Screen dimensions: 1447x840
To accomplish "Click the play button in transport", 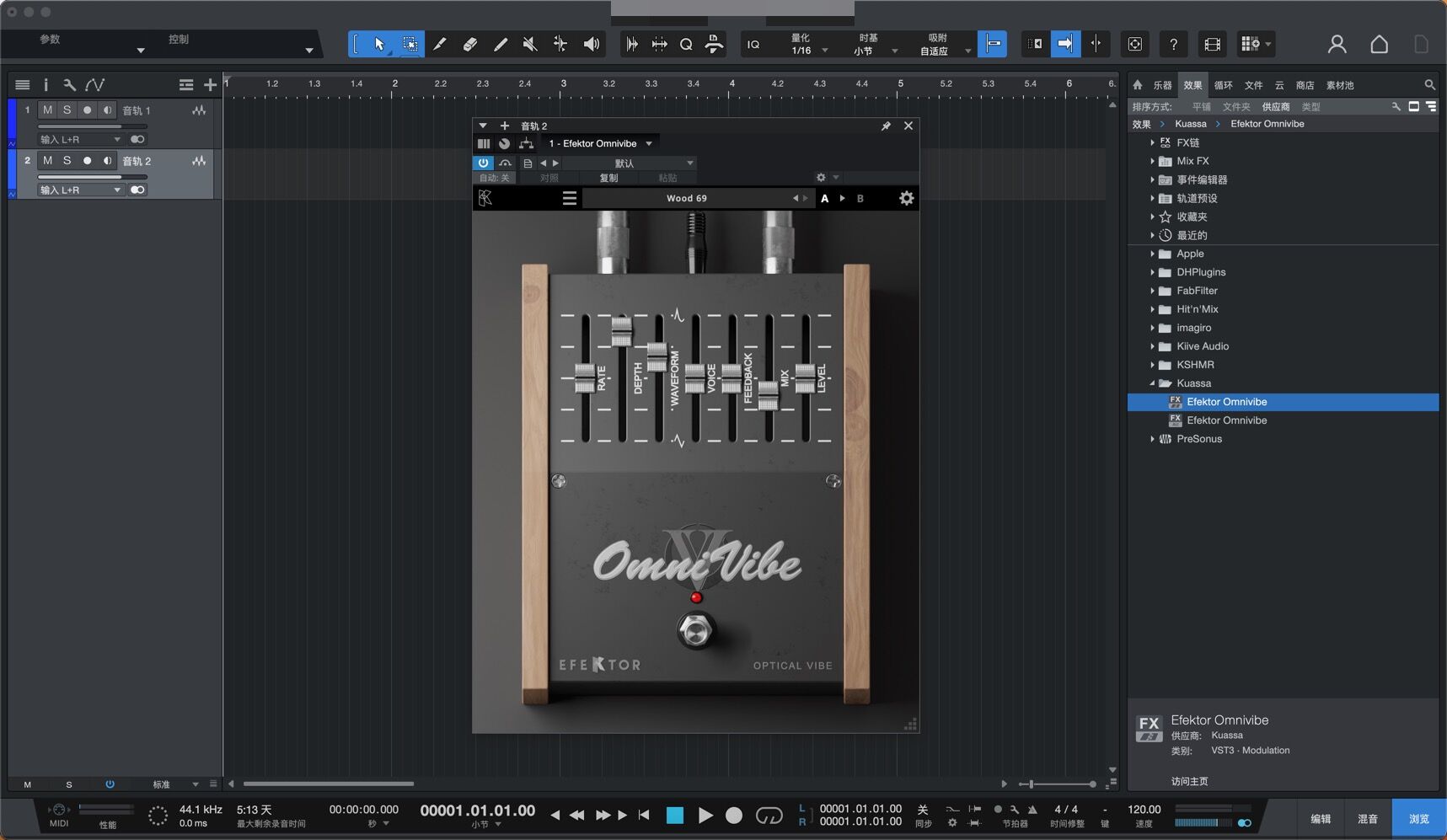I will (705, 816).
